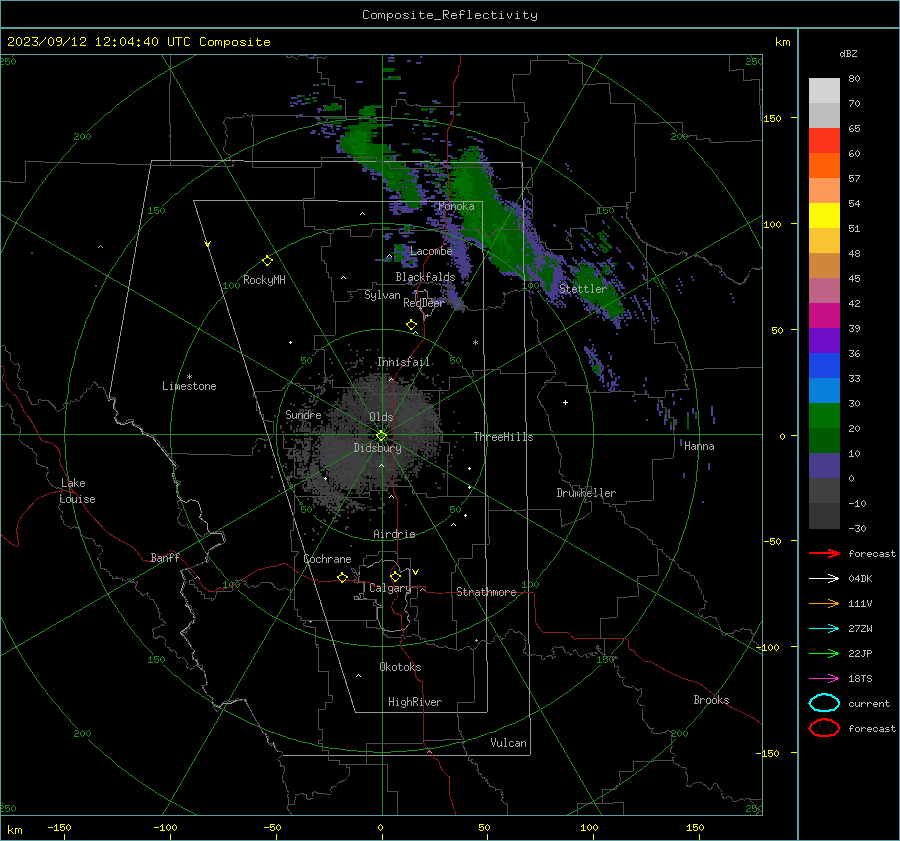Click the Stettler city label

(583, 289)
